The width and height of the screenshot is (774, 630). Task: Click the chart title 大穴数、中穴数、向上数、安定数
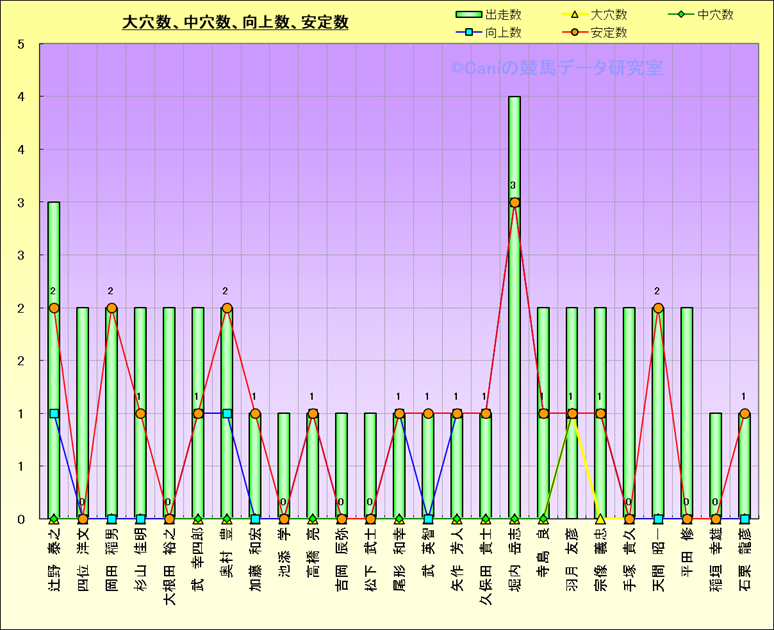click(235, 22)
